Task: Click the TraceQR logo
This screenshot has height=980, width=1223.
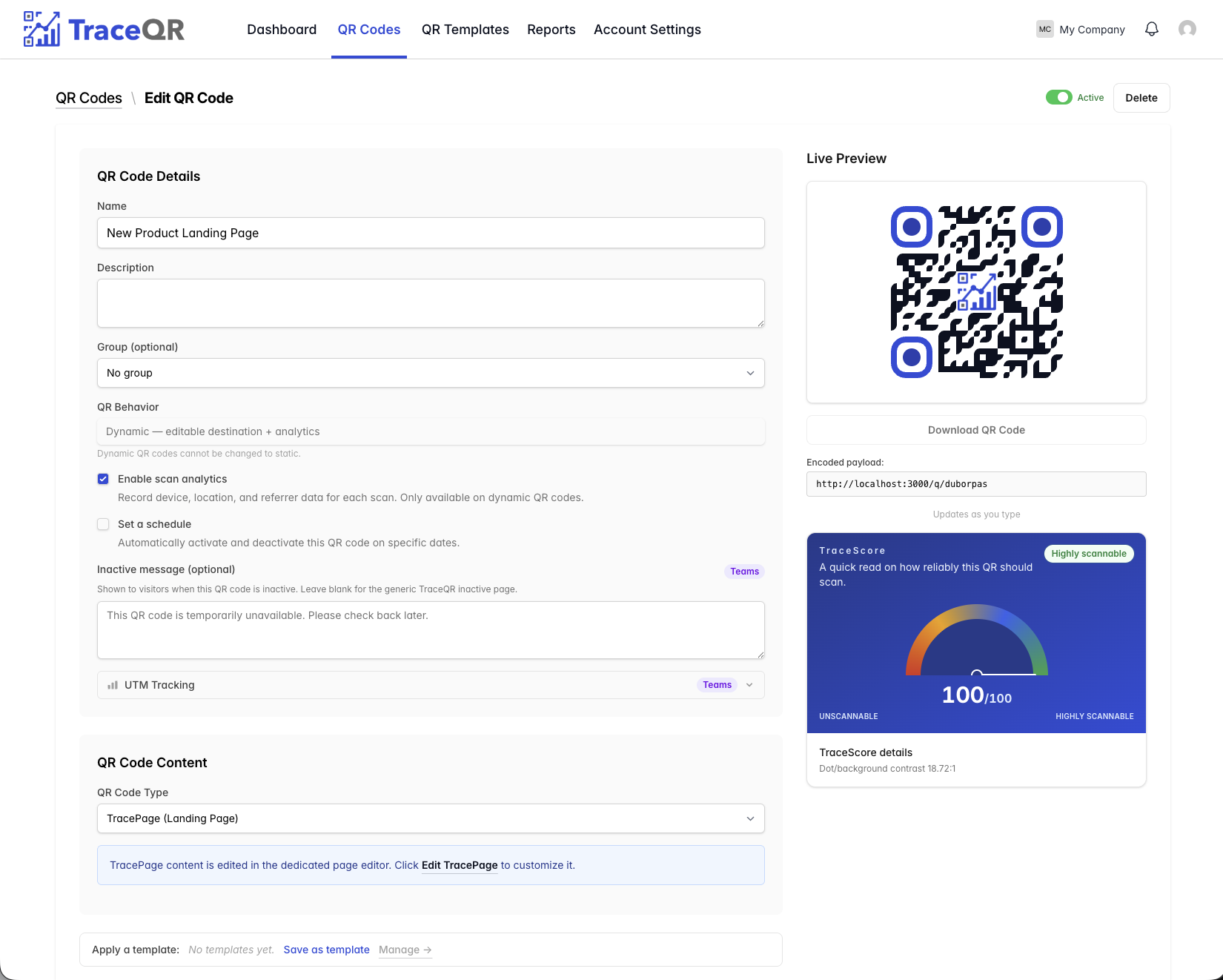Action: click(x=104, y=29)
